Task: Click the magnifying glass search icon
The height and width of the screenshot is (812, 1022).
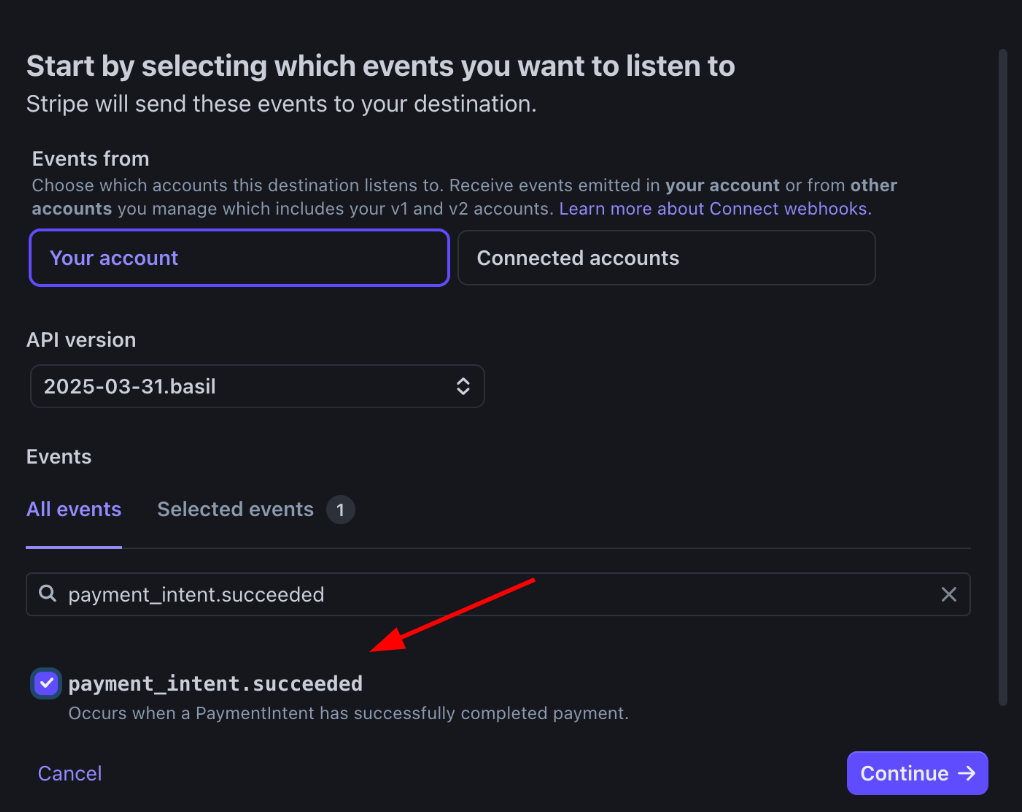Action: pyautogui.click(x=48, y=594)
